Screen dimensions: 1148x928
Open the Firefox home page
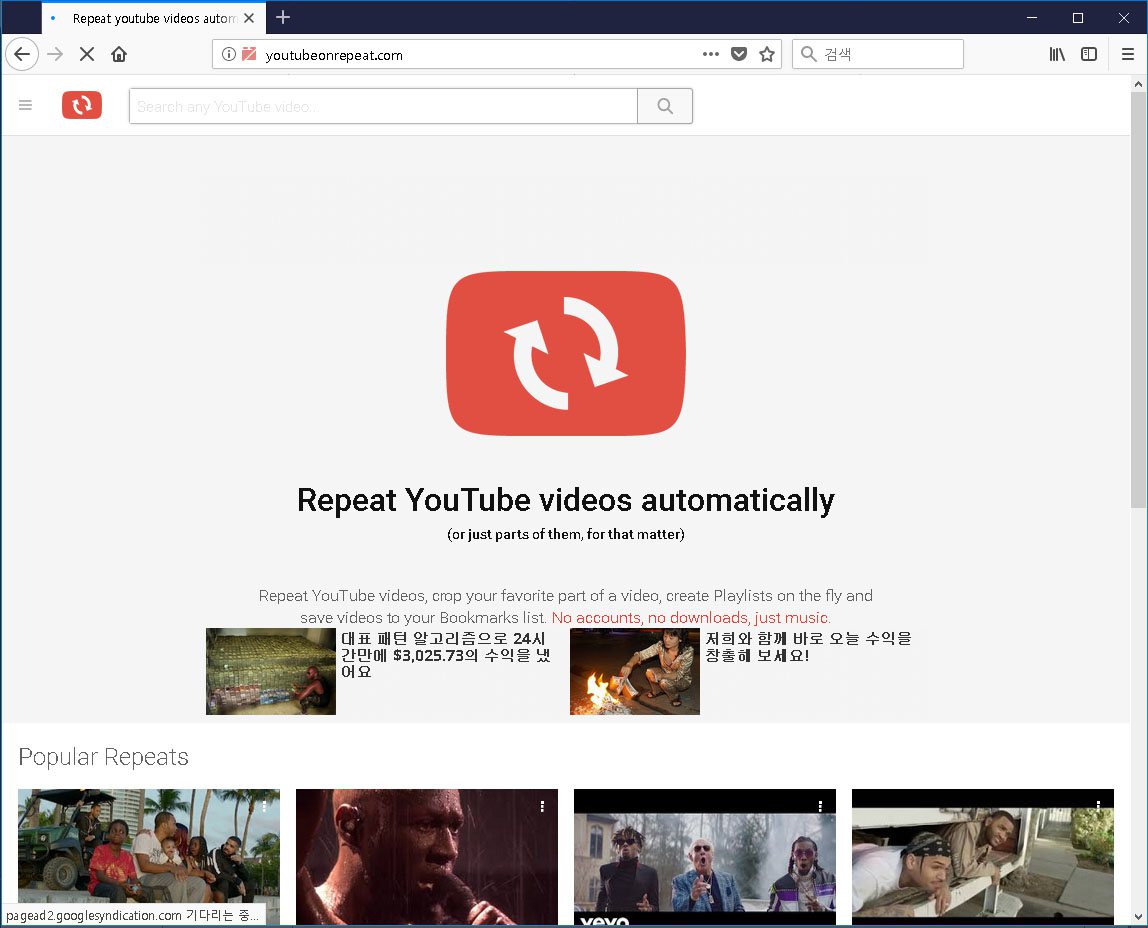(x=119, y=54)
